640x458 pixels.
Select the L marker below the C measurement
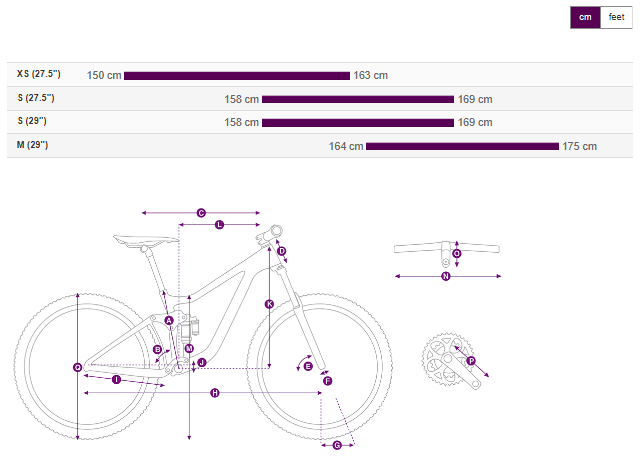coord(220,225)
